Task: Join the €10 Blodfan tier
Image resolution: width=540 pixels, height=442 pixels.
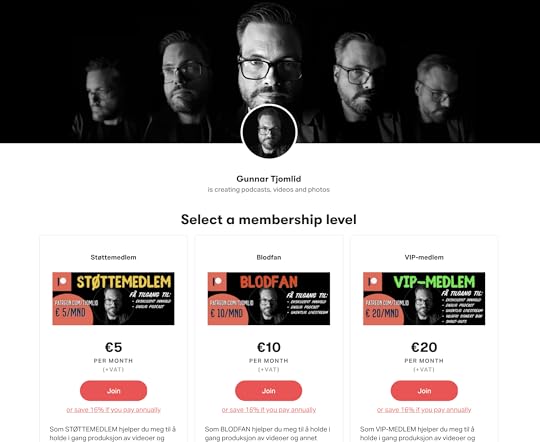Action: [269, 391]
